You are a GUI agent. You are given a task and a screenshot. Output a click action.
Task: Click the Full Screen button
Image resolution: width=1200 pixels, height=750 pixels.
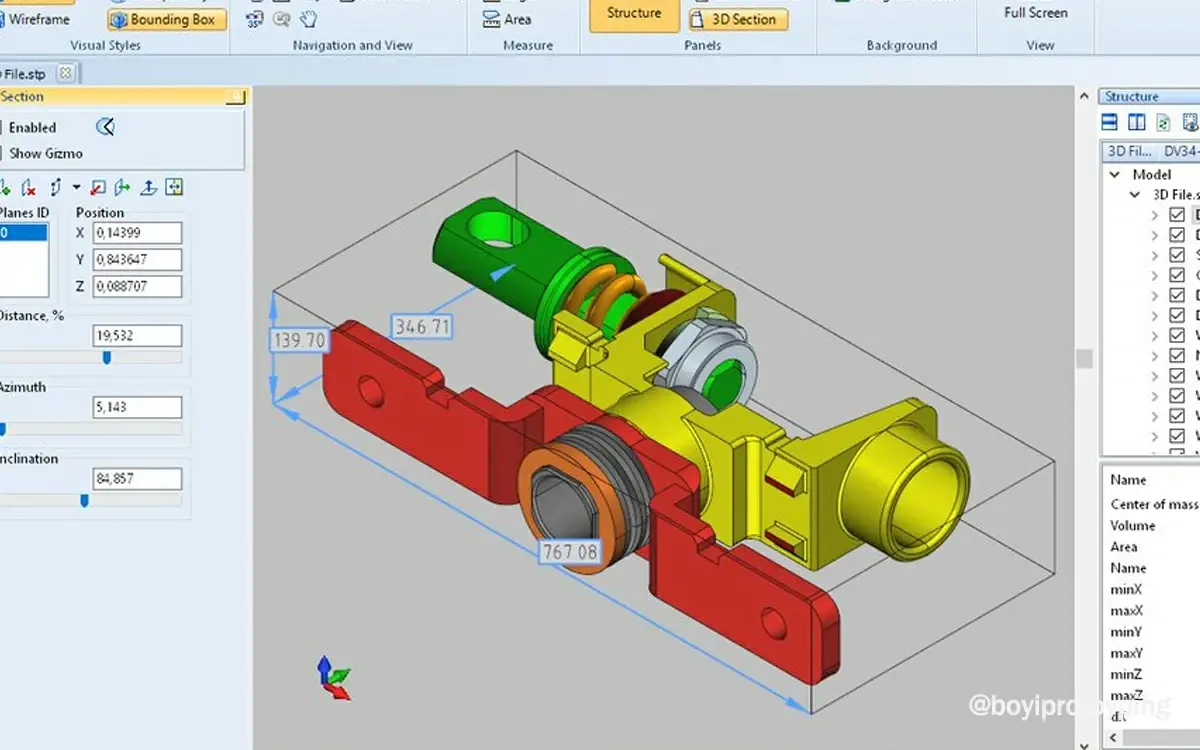tap(1035, 13)
